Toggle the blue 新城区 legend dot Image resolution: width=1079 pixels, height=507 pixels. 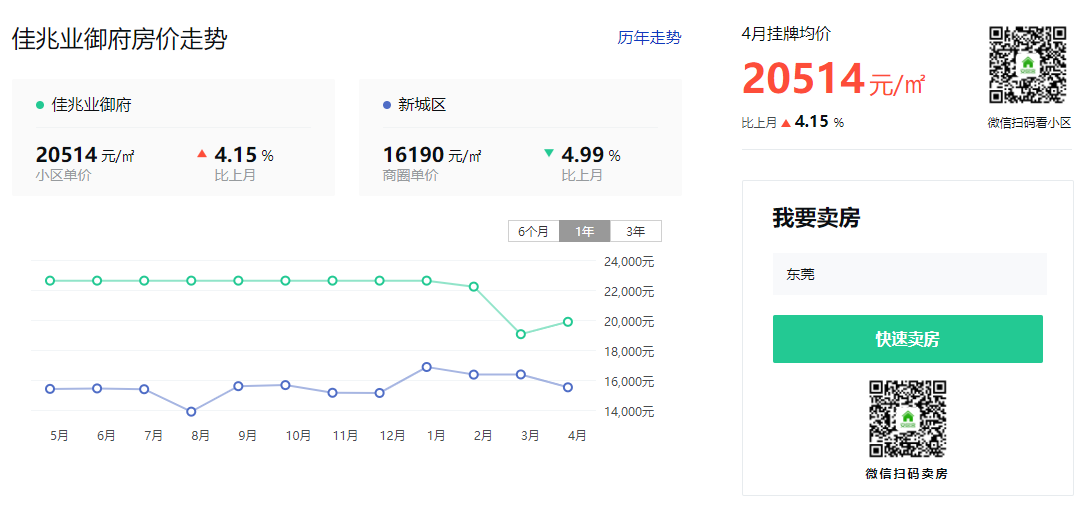[387, 106]
